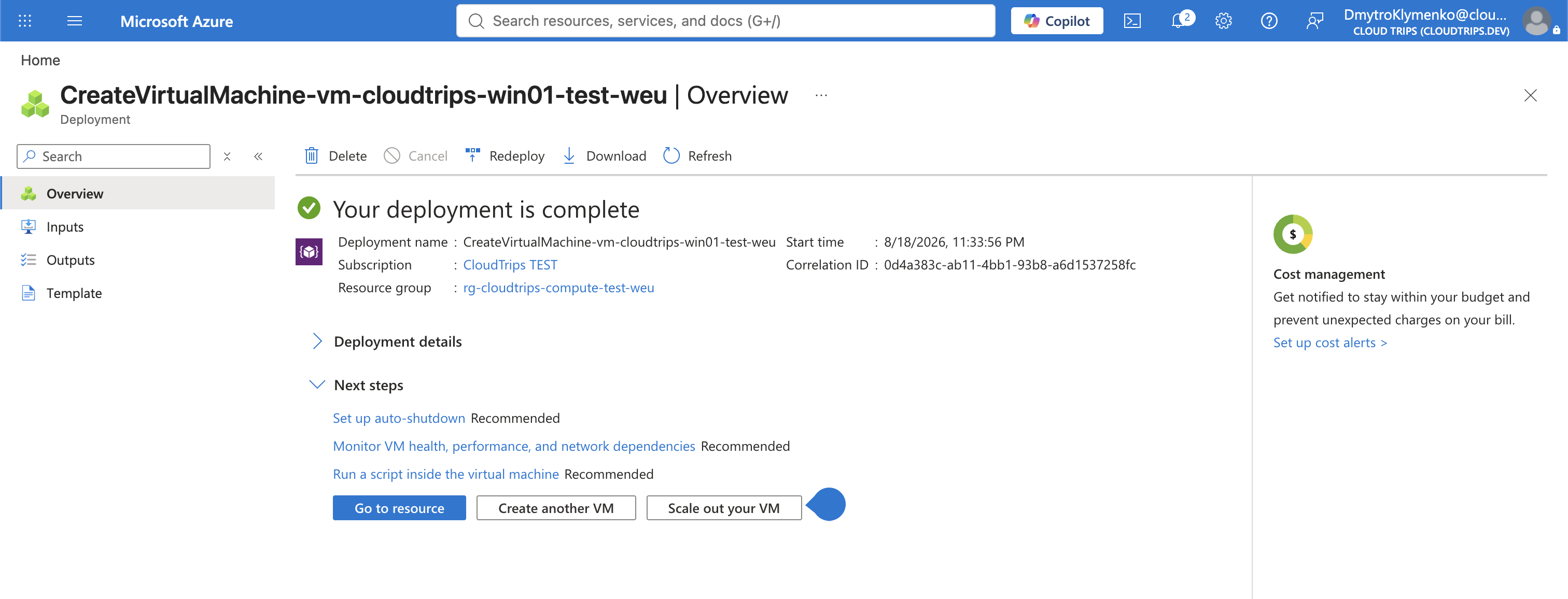Click the Download toolbar button

[x=604, y=155]
